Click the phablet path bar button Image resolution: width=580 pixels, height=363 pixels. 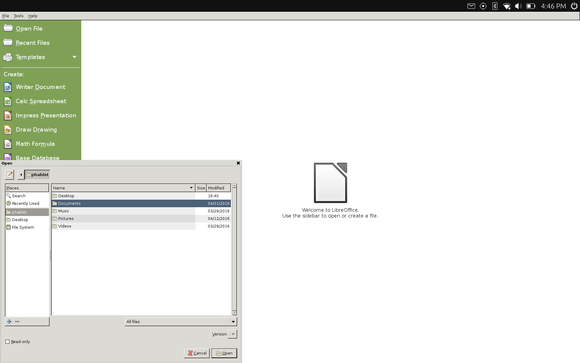(37, 174)
